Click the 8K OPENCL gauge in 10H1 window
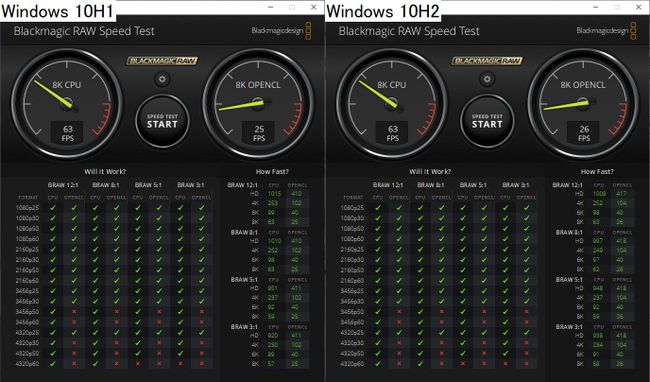Screen dimensions: 650x382 tap(258, 104)
